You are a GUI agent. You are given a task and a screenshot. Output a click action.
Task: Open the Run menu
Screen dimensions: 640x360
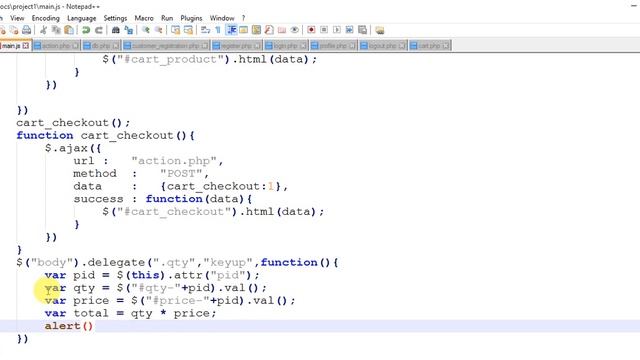coord(167,18)
